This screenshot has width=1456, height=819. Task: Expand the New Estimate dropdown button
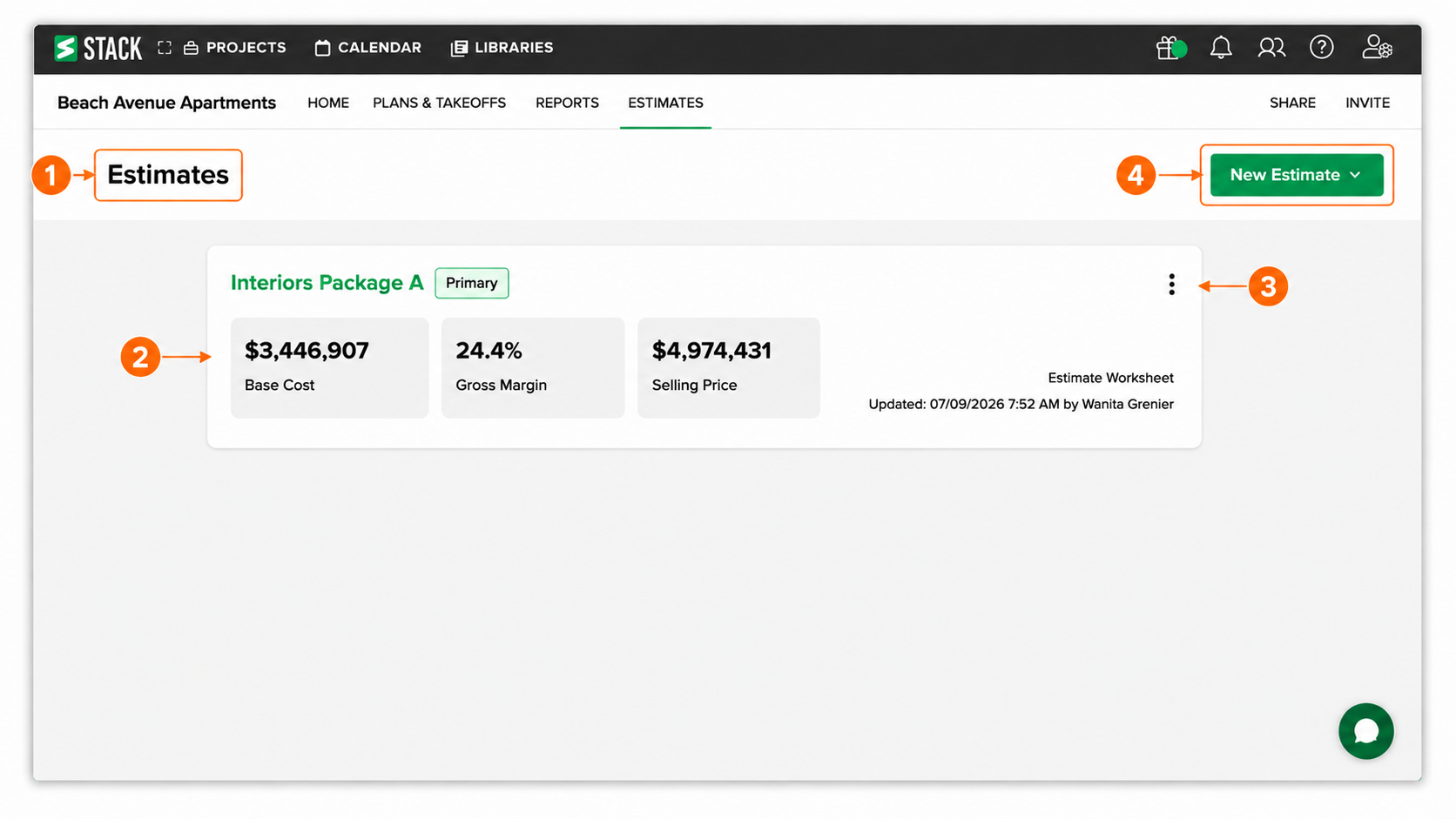pyautogui.click(x=1297, y=175)
